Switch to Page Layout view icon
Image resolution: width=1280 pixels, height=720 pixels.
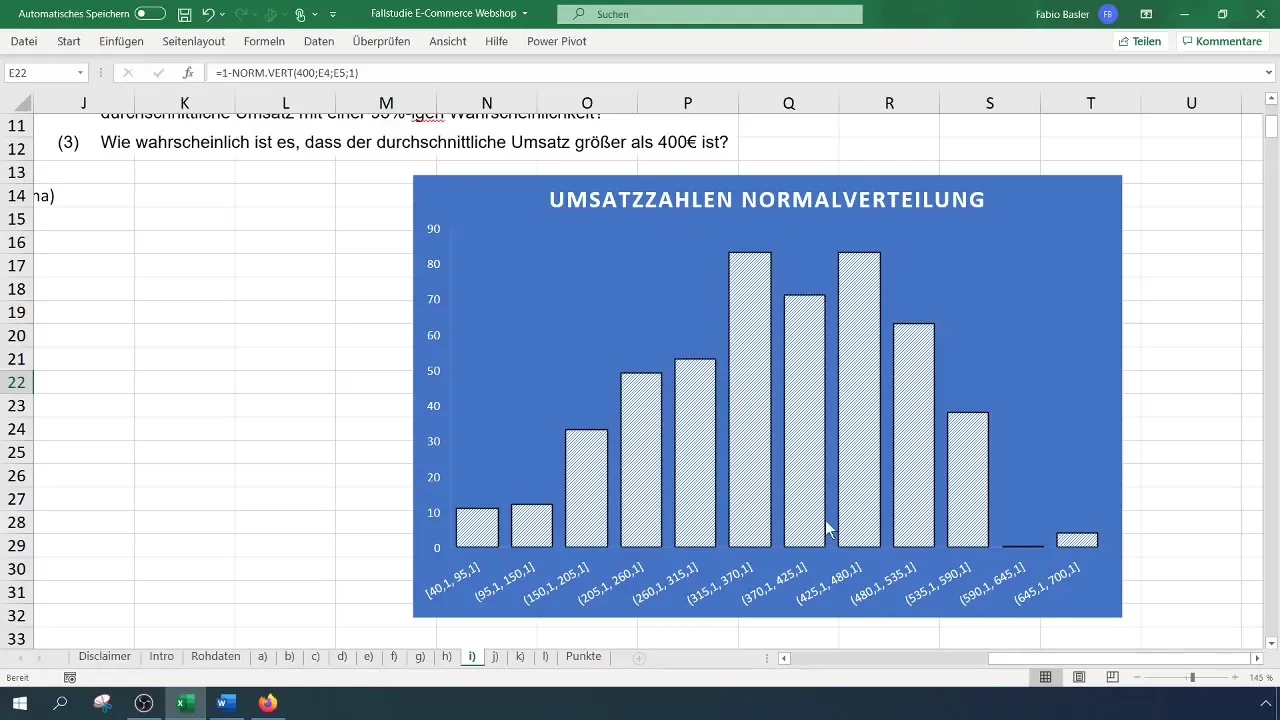point(1079,678)
